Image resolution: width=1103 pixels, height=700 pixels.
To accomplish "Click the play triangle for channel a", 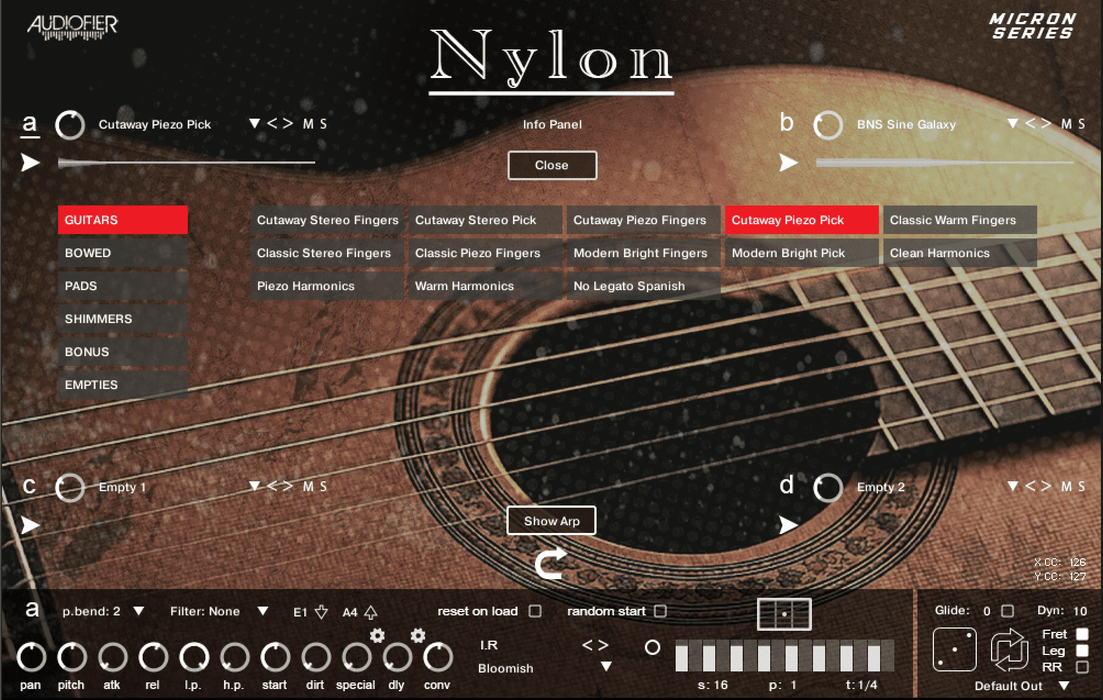I will 28,162.
